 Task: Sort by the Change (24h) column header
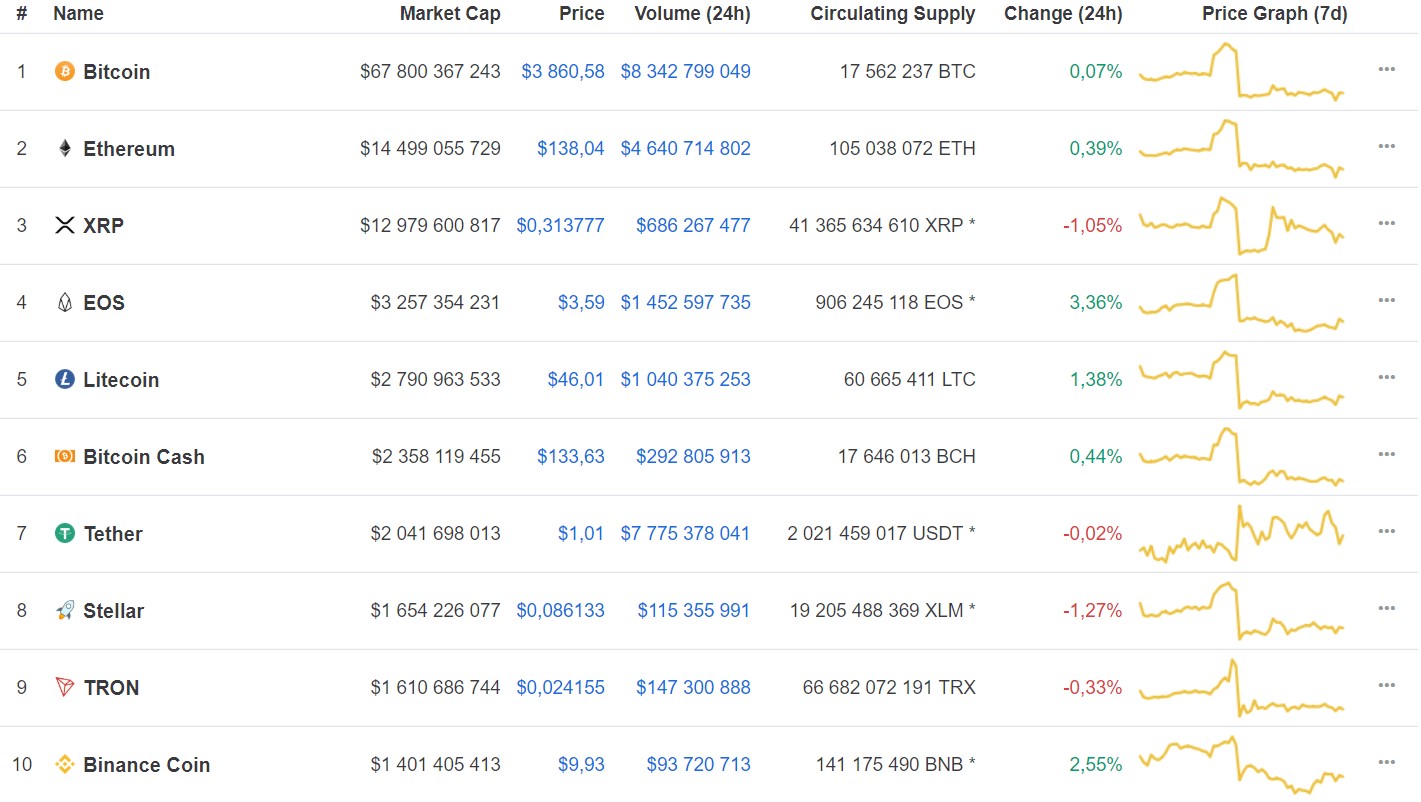click(x=1063, y=14)
